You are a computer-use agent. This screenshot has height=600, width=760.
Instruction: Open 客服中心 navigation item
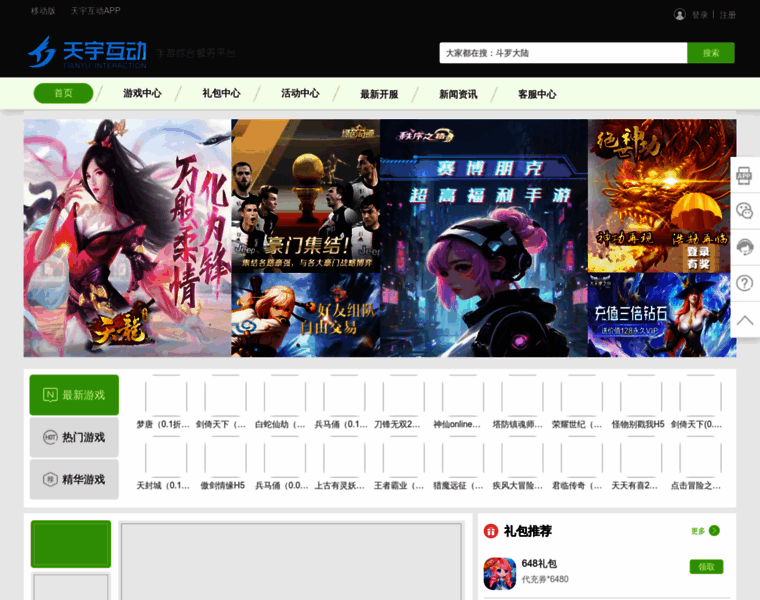click(537, 94)
